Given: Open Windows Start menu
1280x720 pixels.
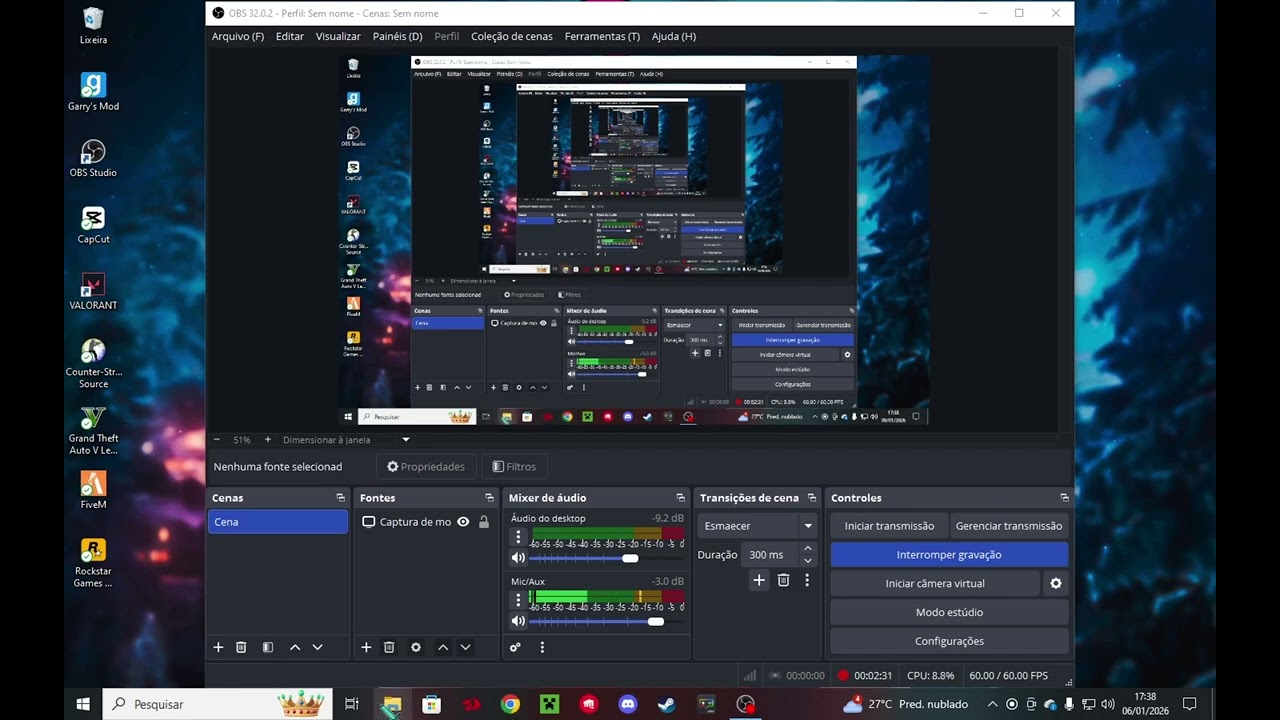Looking at the screenshot, I should (x=83, y=704).
